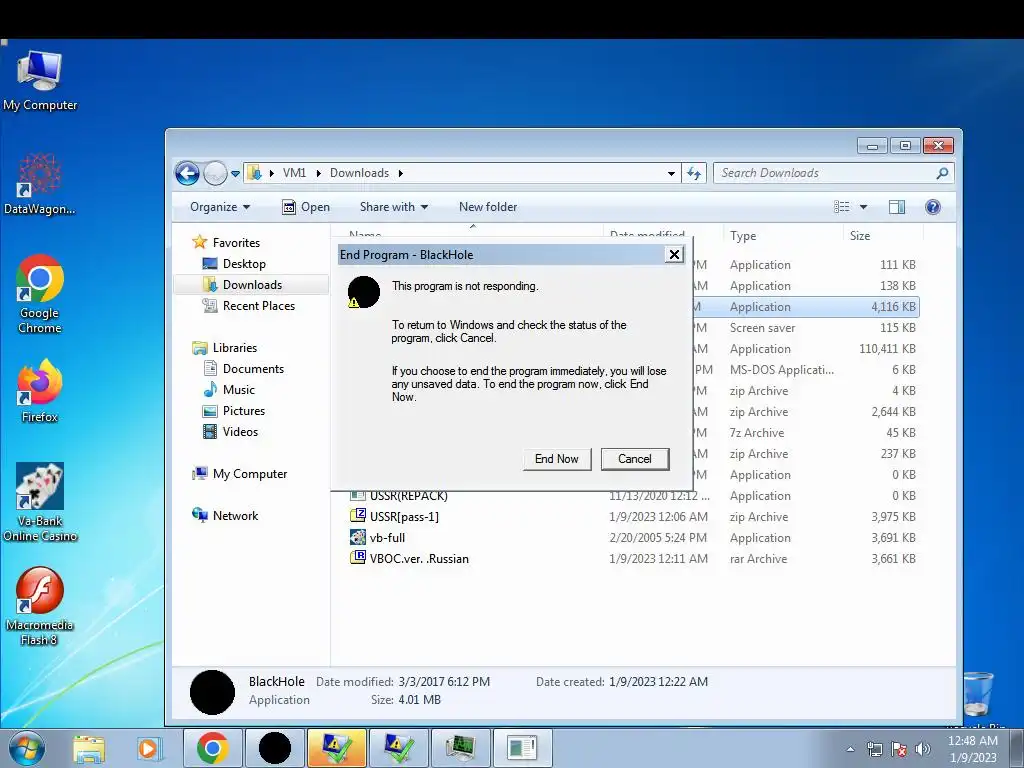Screen dimensions: 1024x768
Task: Select the 4,116 KB Application row
Action: coord(806,307)
